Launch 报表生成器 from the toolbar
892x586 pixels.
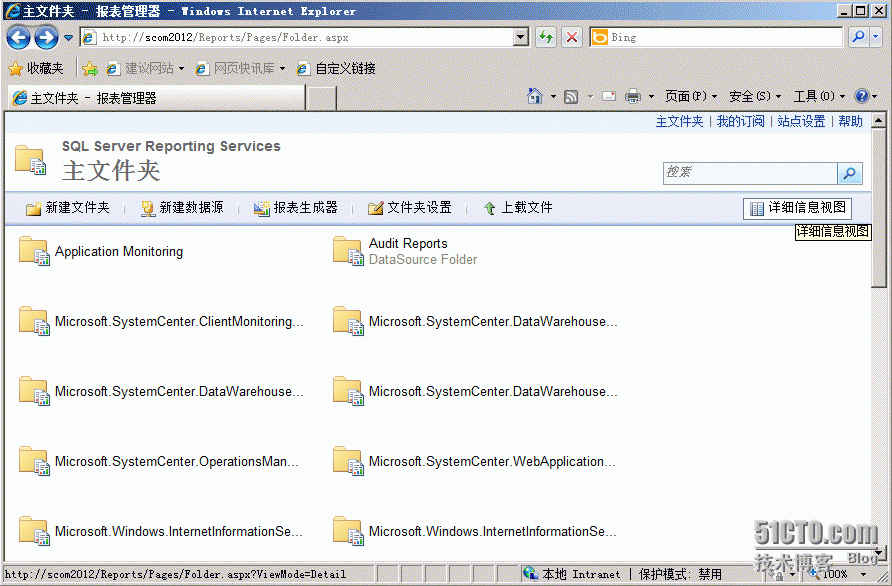tap(296, 208)
